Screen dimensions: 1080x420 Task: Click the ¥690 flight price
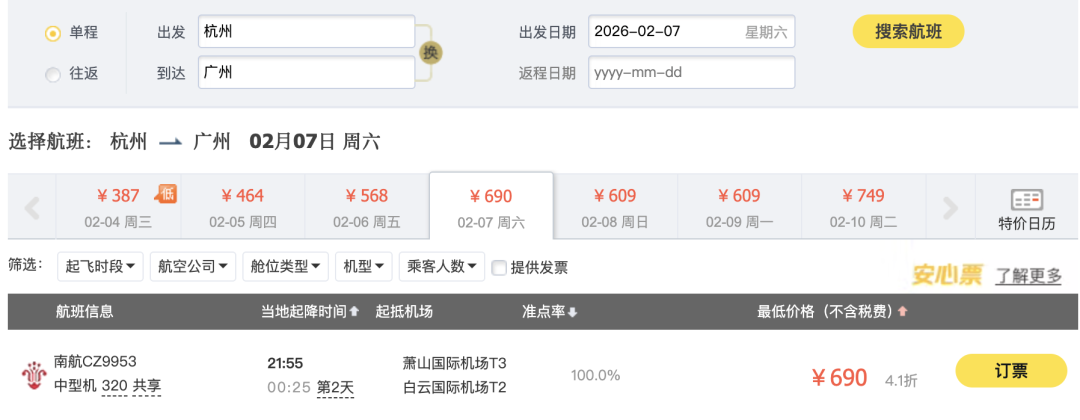[839, 377]
